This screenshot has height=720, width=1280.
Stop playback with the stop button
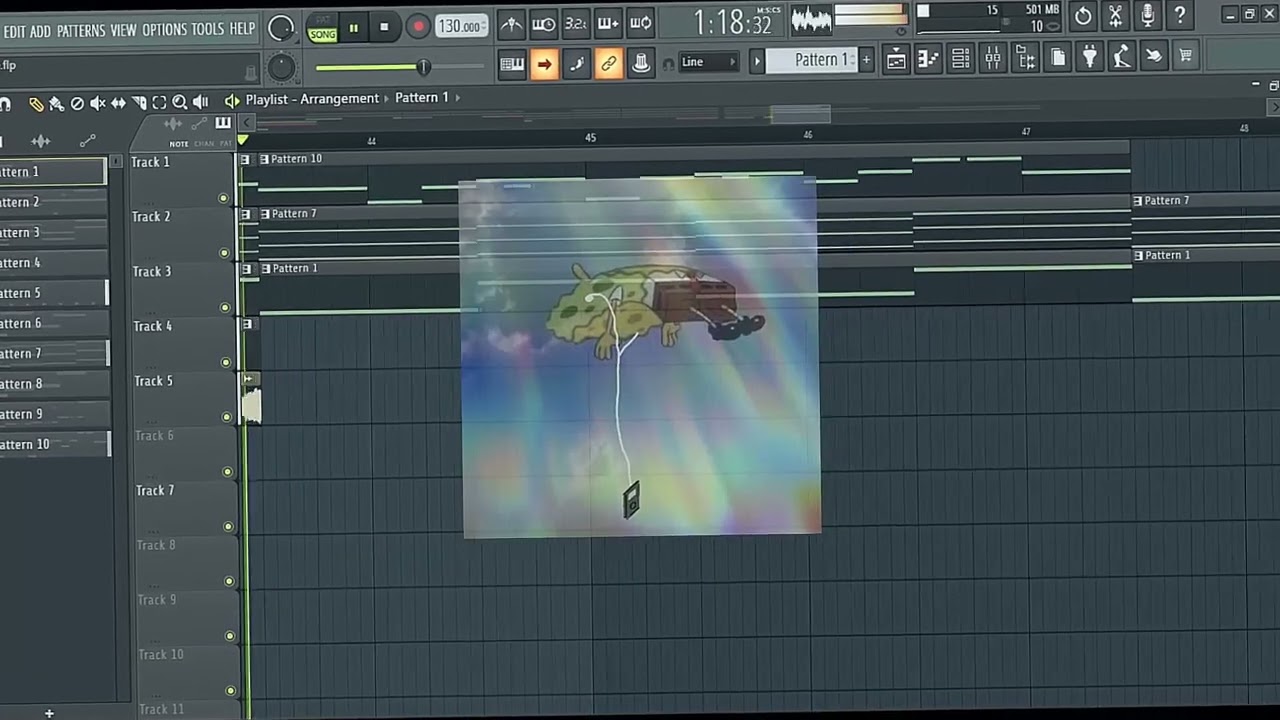click(384, 27)
